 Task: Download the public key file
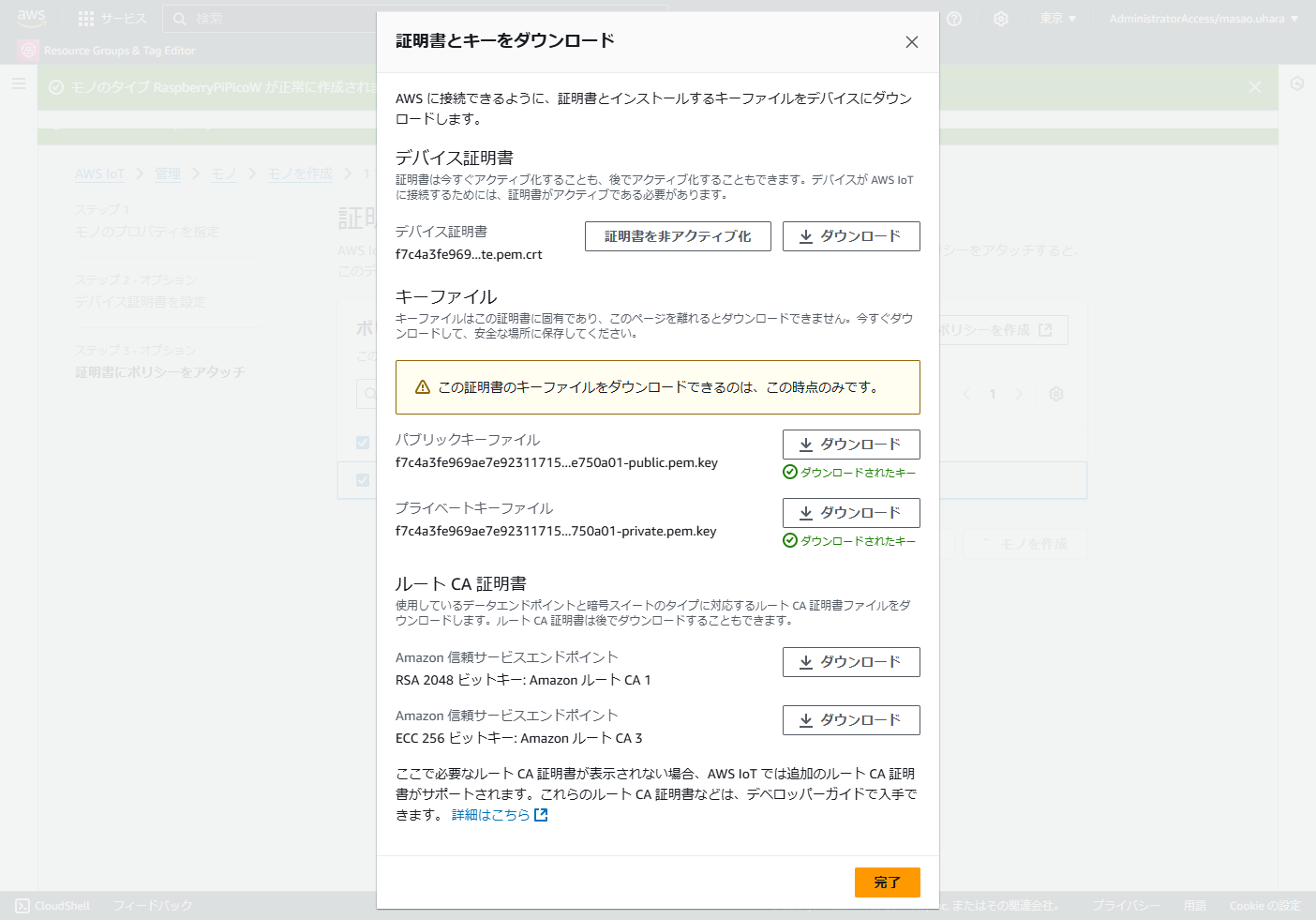click(x=851, y=445)
